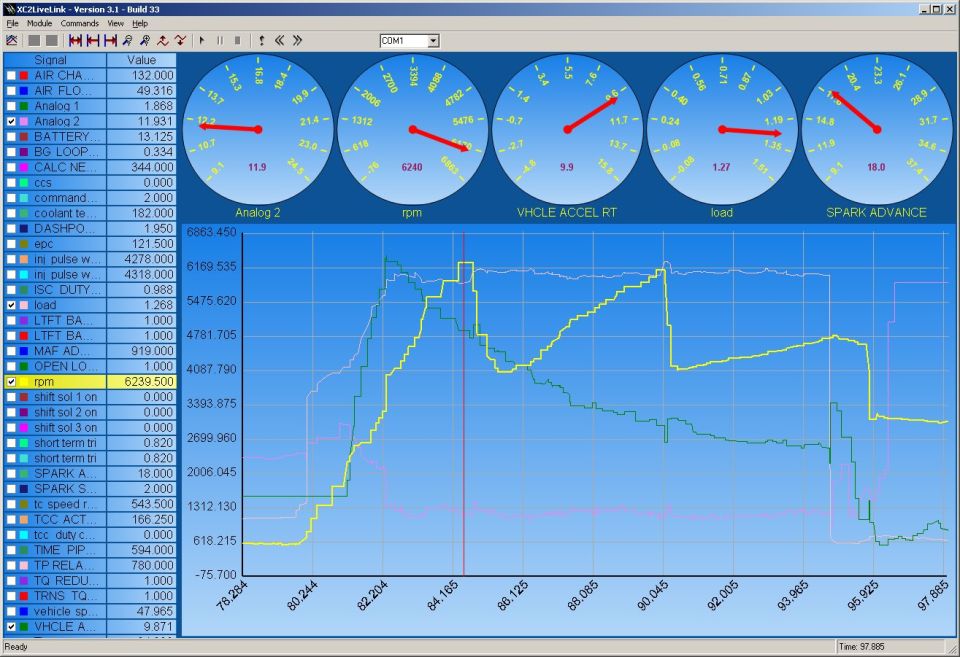Click the rpm value 6239.500

point(149,381)
